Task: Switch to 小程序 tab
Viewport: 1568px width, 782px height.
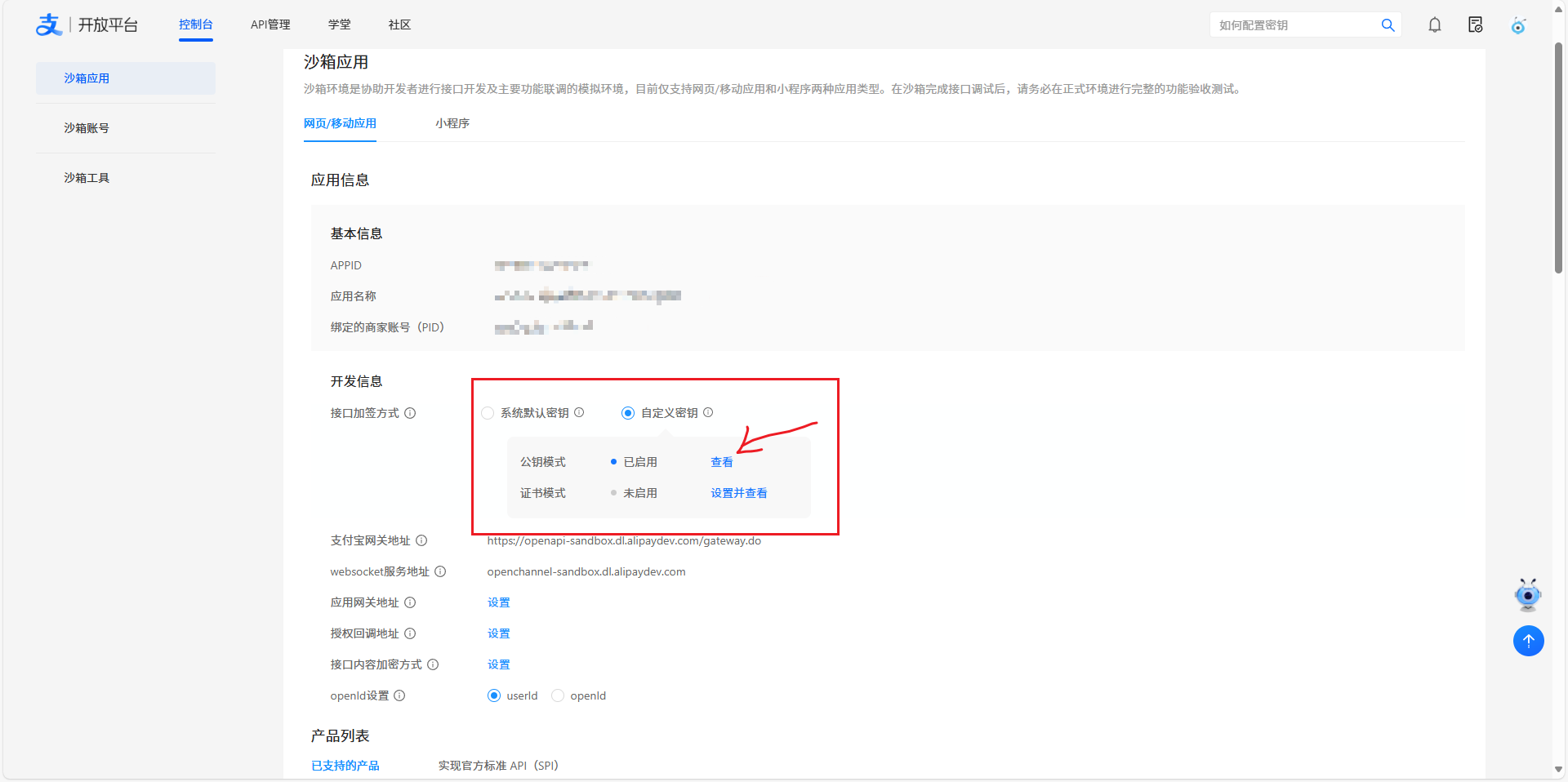Action: point(452,123)
